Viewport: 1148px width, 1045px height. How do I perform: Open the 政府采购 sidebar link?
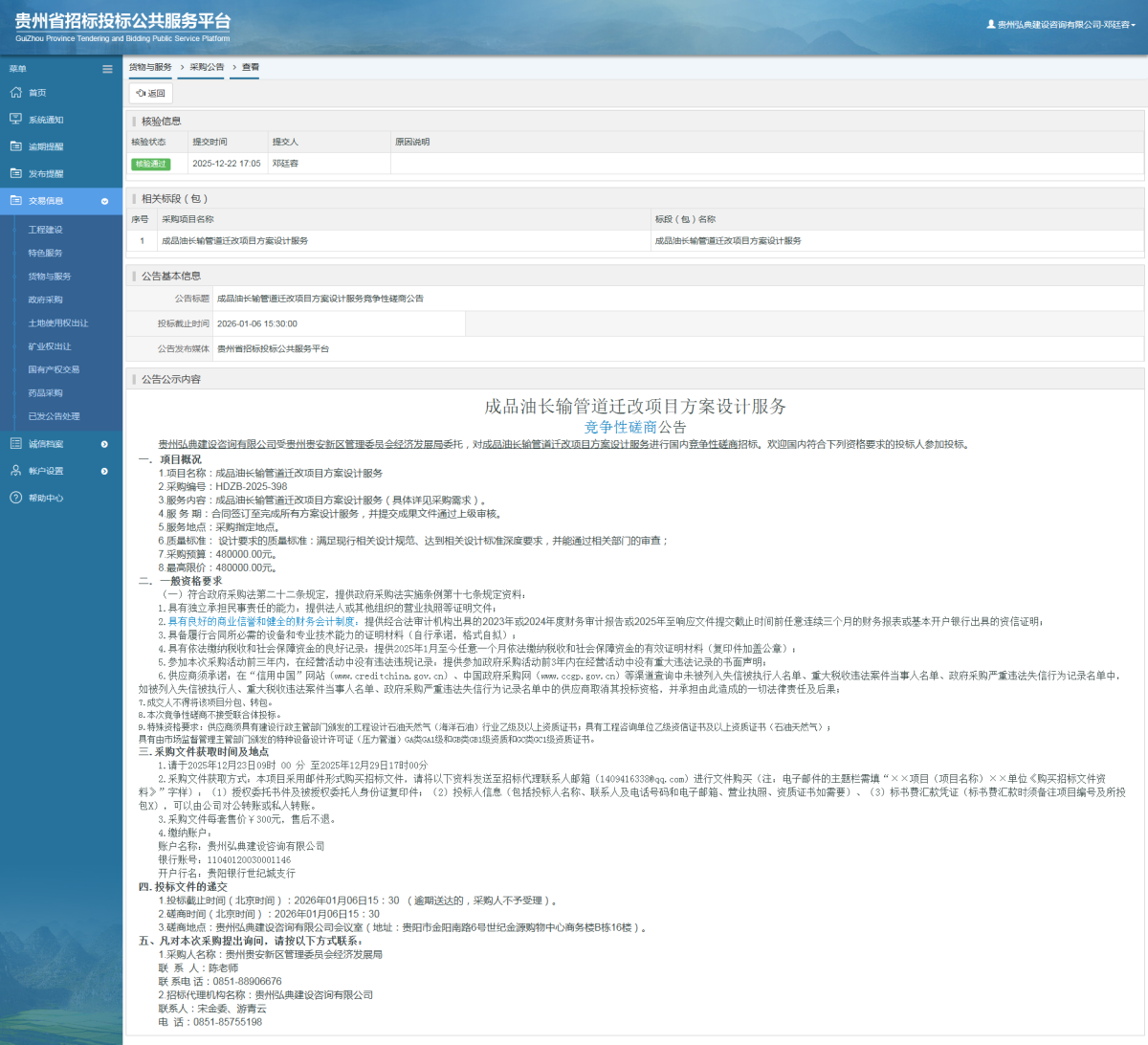tap(47, 300)
